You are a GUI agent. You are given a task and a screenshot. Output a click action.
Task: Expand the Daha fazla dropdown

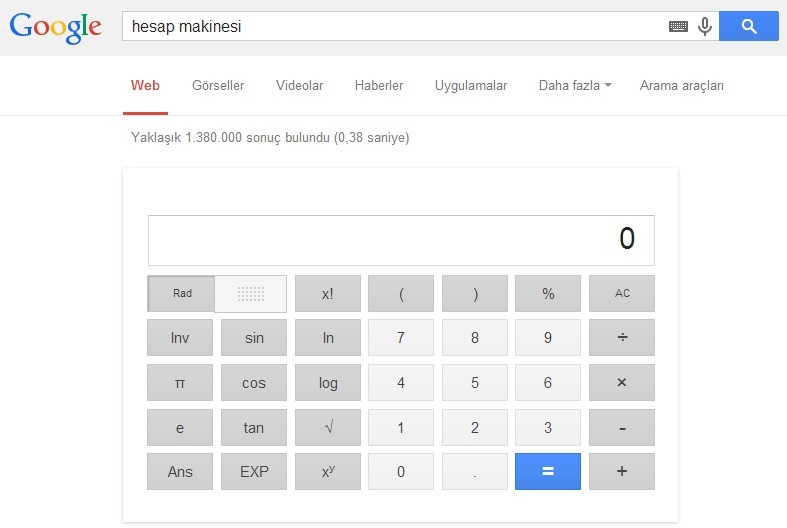coord(575,85)
